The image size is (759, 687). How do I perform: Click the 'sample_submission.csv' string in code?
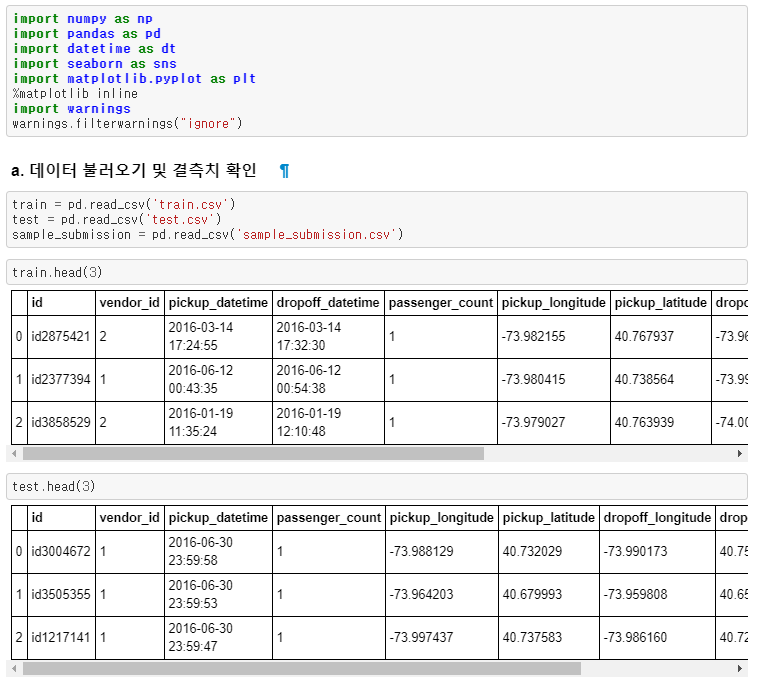pos(319,235)
